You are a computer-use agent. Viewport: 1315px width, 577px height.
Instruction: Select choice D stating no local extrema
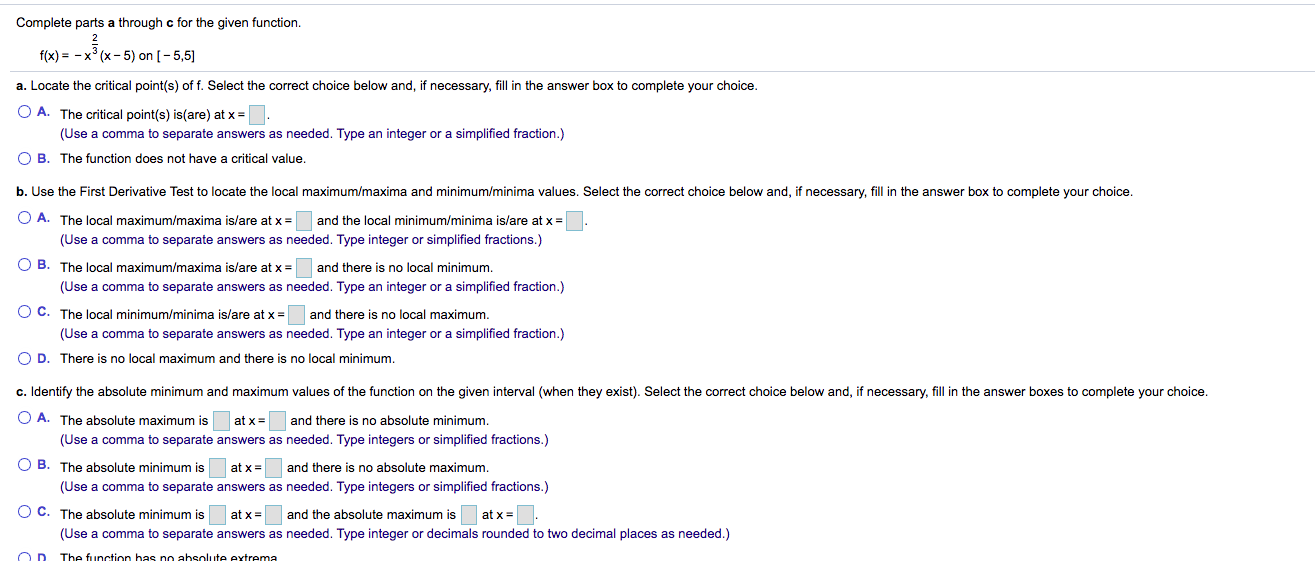click(x=22, y=358)
